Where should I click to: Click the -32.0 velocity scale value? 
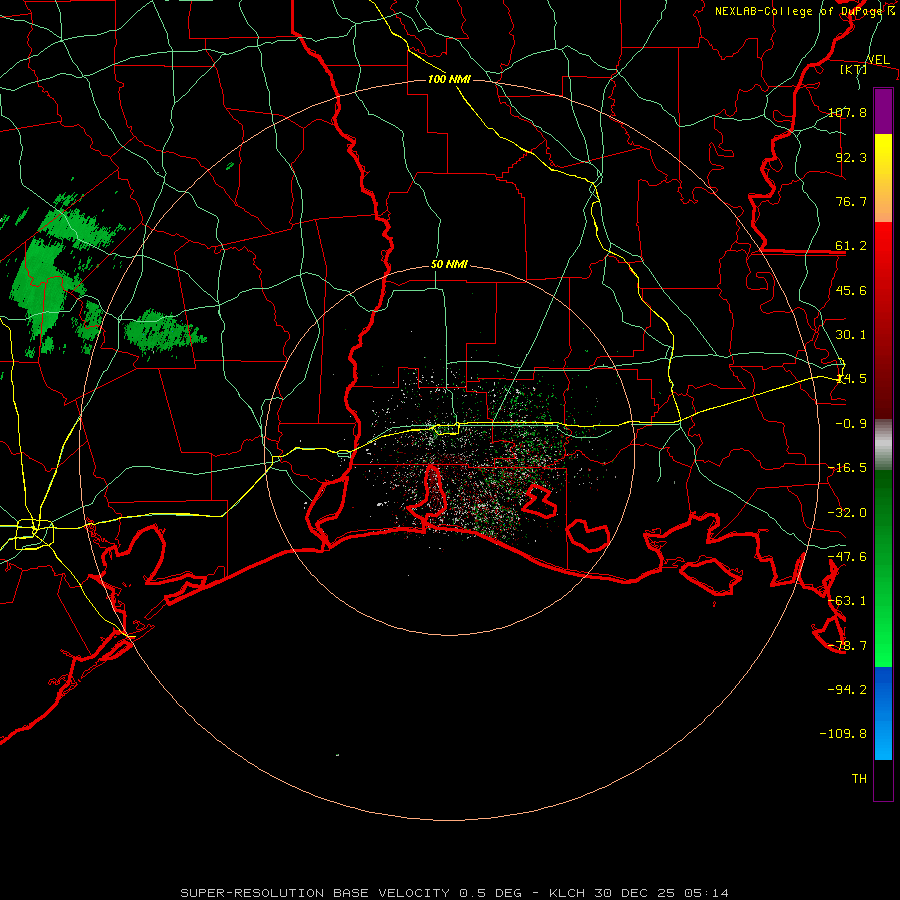point(847,513)
